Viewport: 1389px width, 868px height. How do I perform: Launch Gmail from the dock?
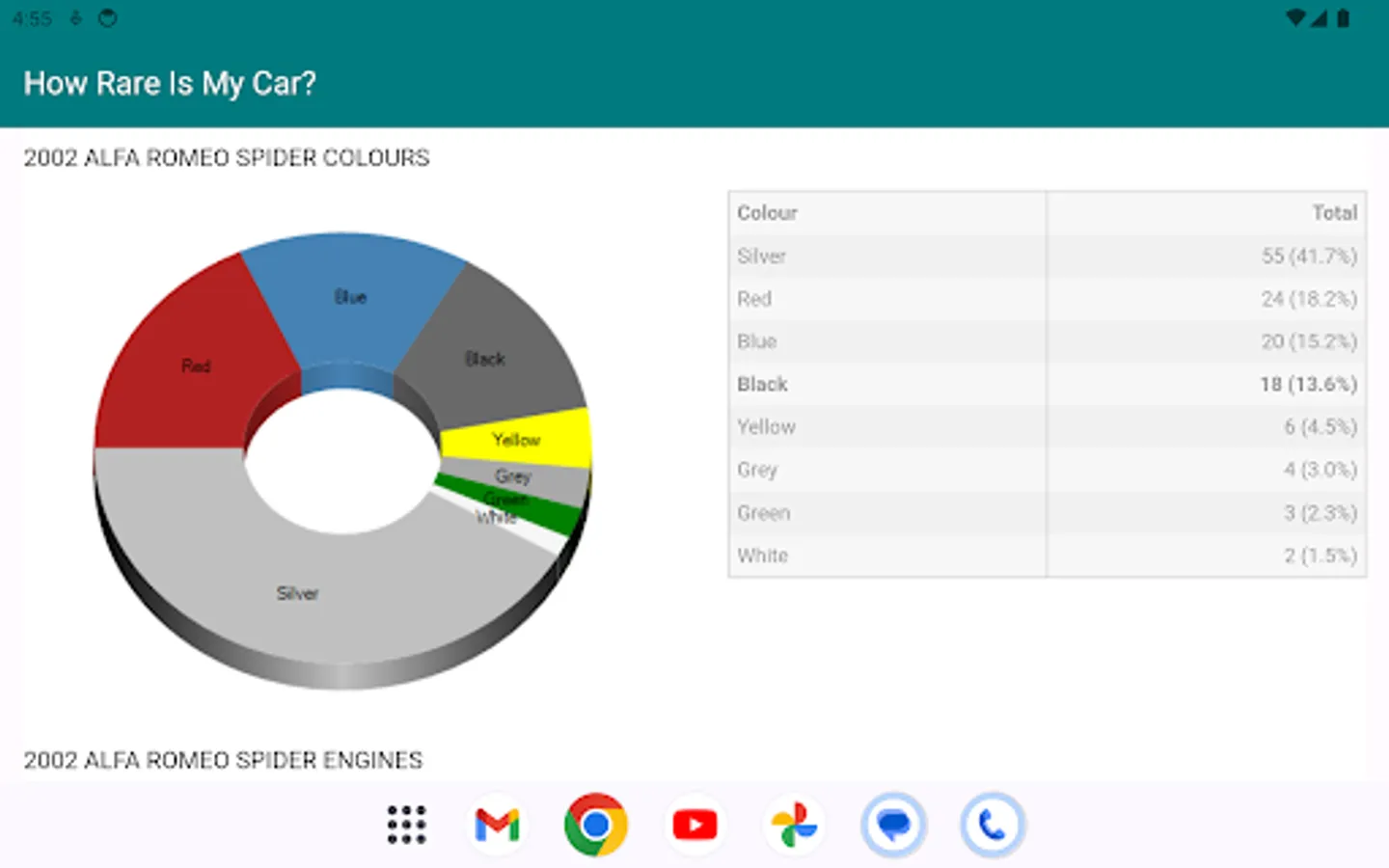[498, 825]
